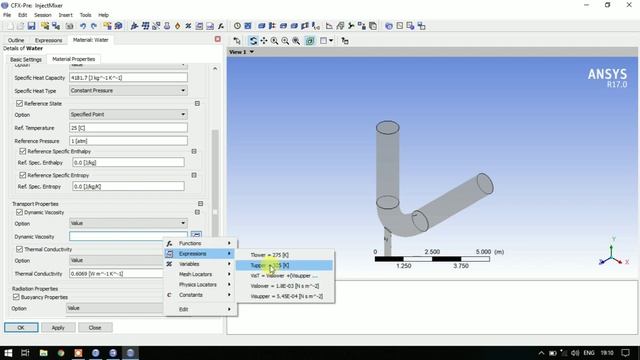Click the Open case folder icon
The width and height of the screenshot is (640, 360).
click(20, 26)
